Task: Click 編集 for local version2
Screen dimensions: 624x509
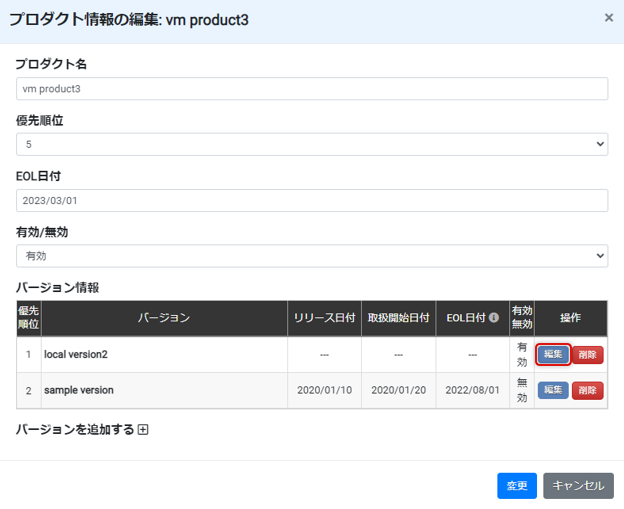Action: tap(553, 354)
